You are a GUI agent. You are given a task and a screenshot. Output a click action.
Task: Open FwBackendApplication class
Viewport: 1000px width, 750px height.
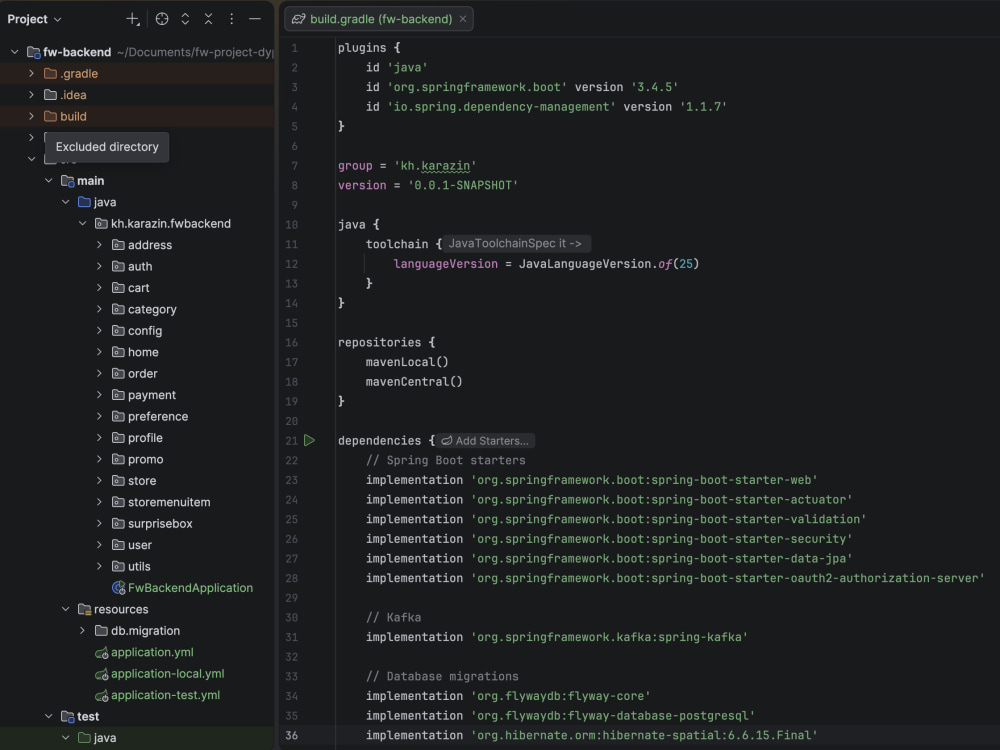(x=190, y=588)
